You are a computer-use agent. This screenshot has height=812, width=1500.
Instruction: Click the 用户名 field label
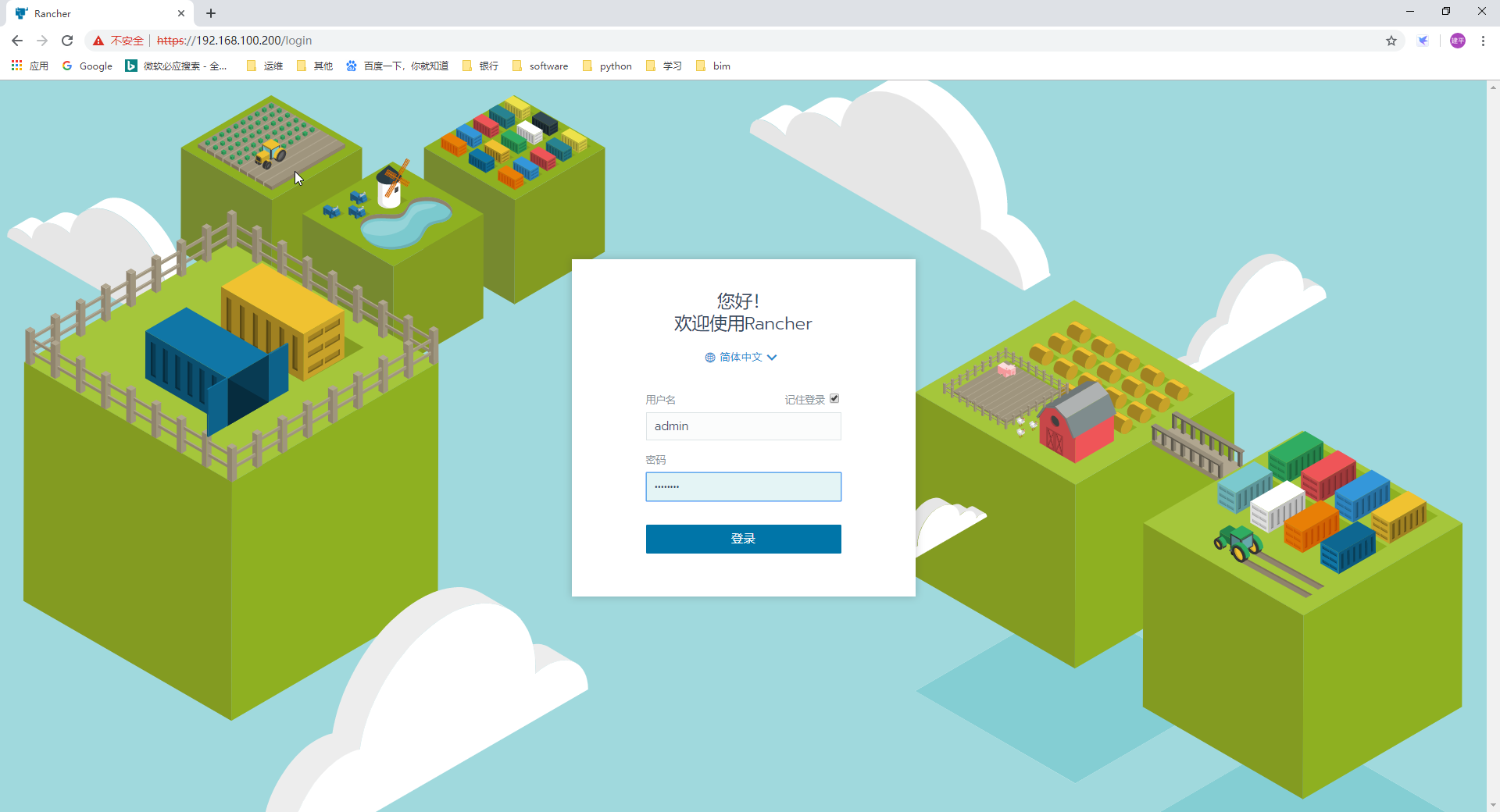(660, 400)
